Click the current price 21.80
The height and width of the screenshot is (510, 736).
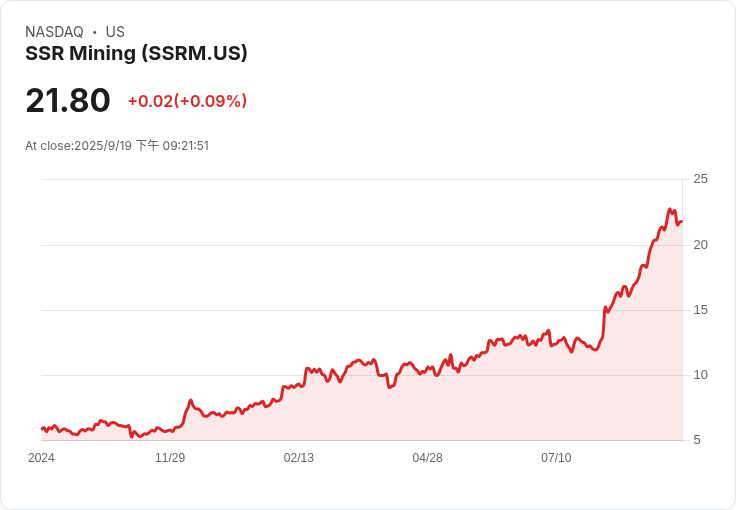click(68, 101)
